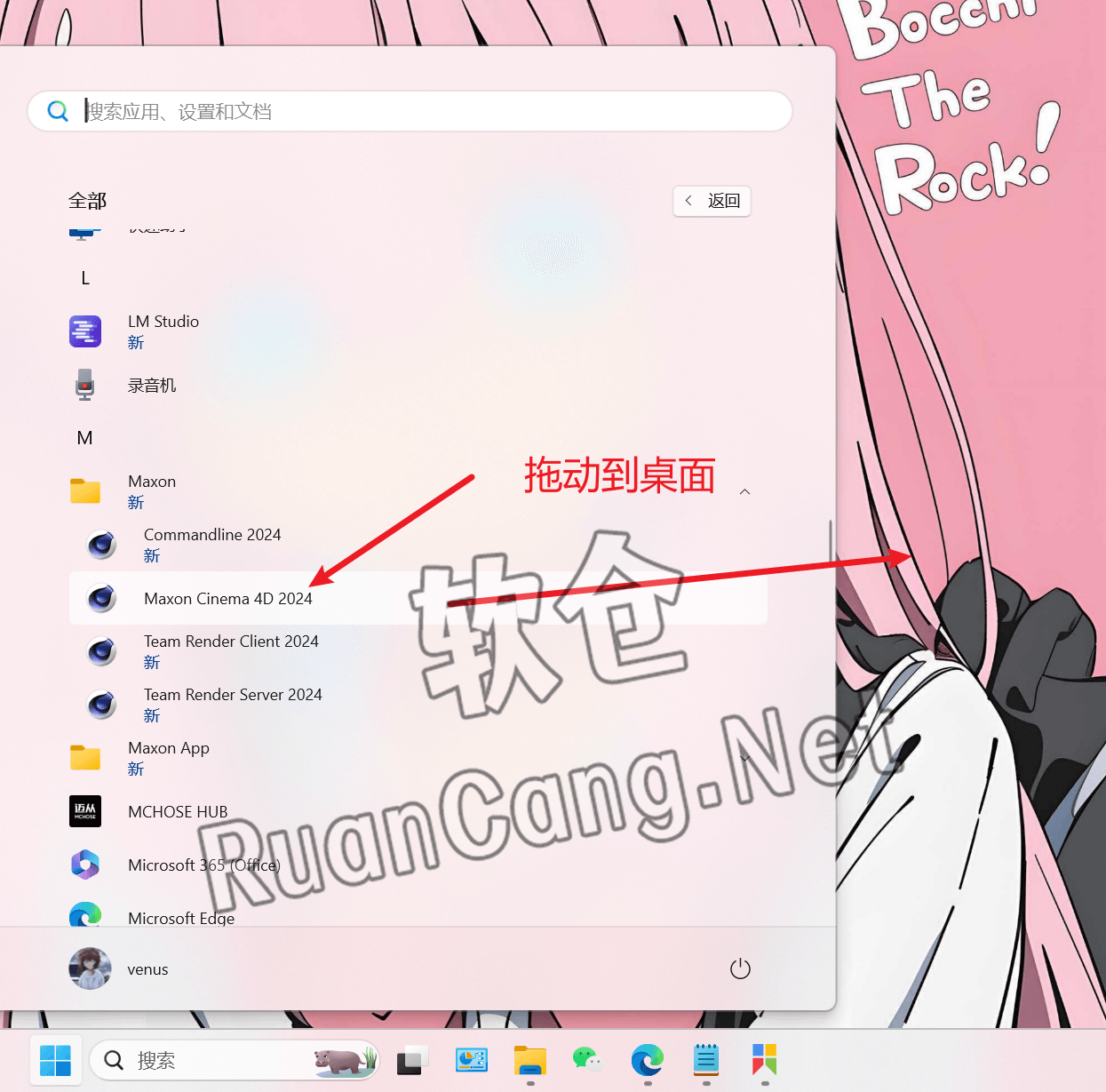1106x1092 pixels.
Task: Click the 搜索应用、设置和文档 search field
Action: (x=410, y=111)
